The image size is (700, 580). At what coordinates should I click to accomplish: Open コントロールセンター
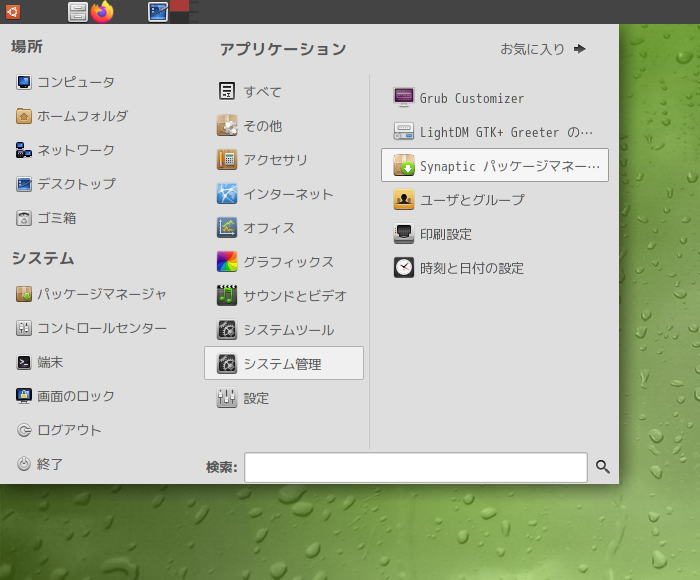(91, 328)
